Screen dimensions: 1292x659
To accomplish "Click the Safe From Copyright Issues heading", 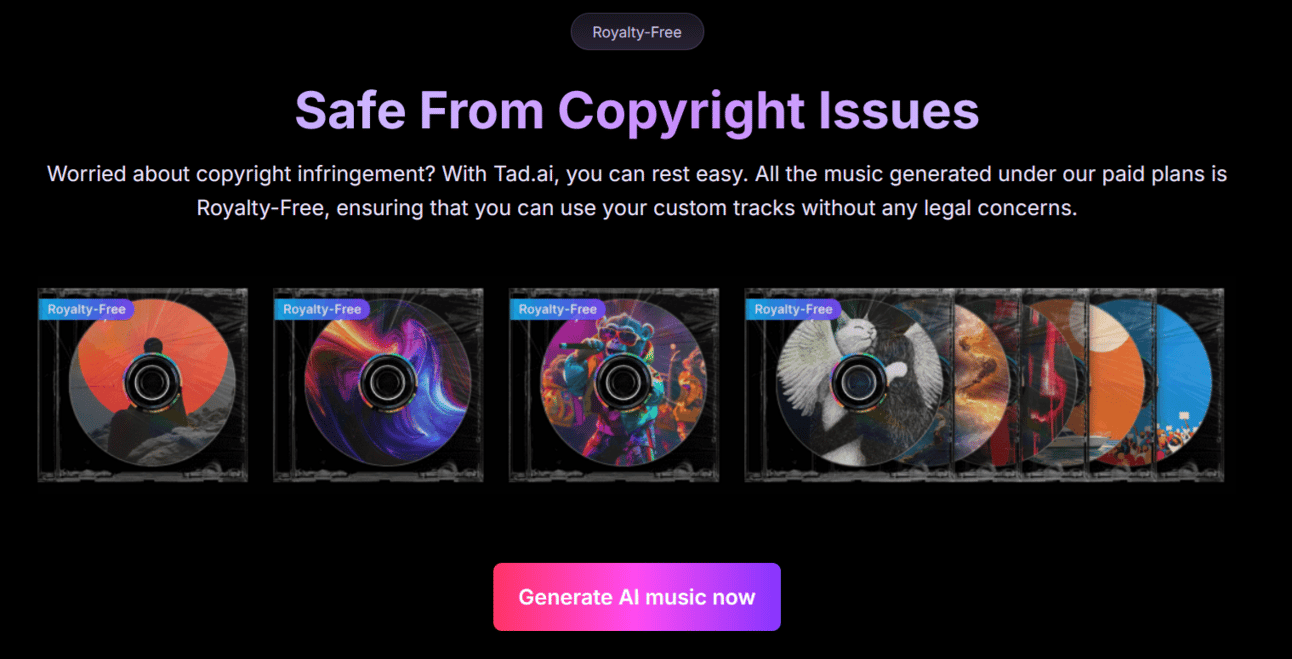I will point(637,110).
